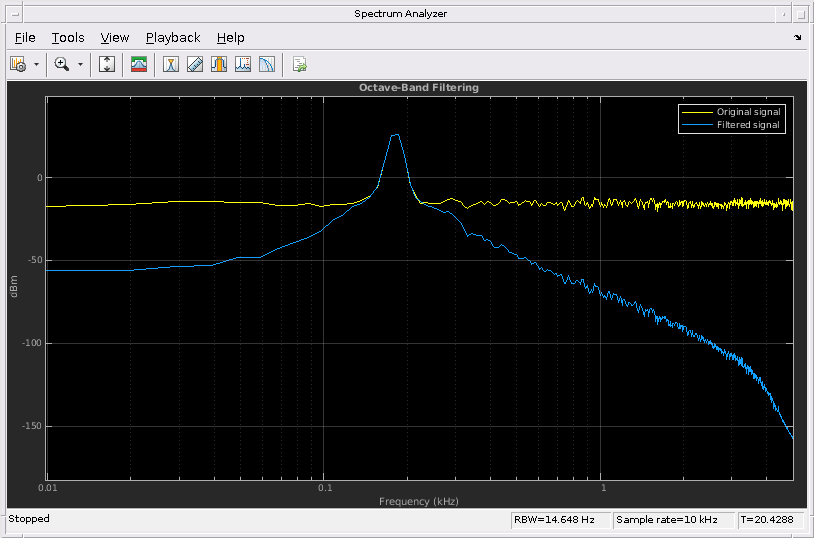Open the File menu
Screen dimensions: 814x538
(x=25, y=37)
